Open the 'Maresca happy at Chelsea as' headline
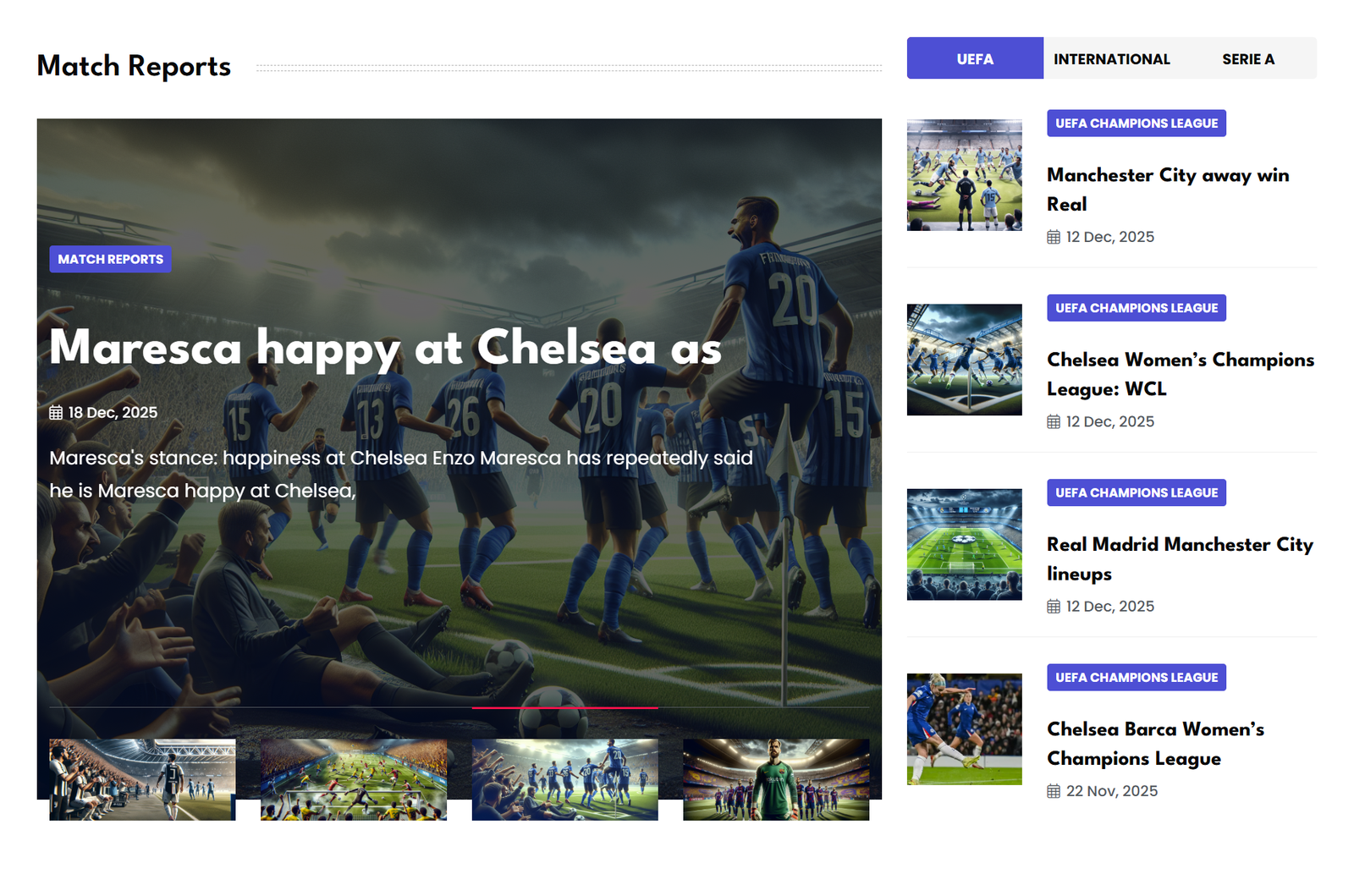 coord(386,348)
